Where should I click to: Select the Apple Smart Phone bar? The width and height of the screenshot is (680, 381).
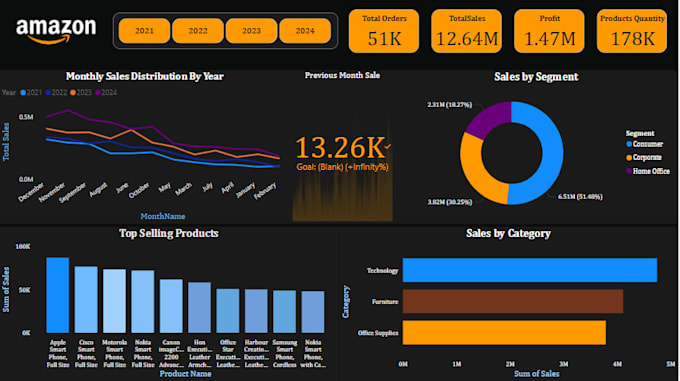[x=58, y=295]
